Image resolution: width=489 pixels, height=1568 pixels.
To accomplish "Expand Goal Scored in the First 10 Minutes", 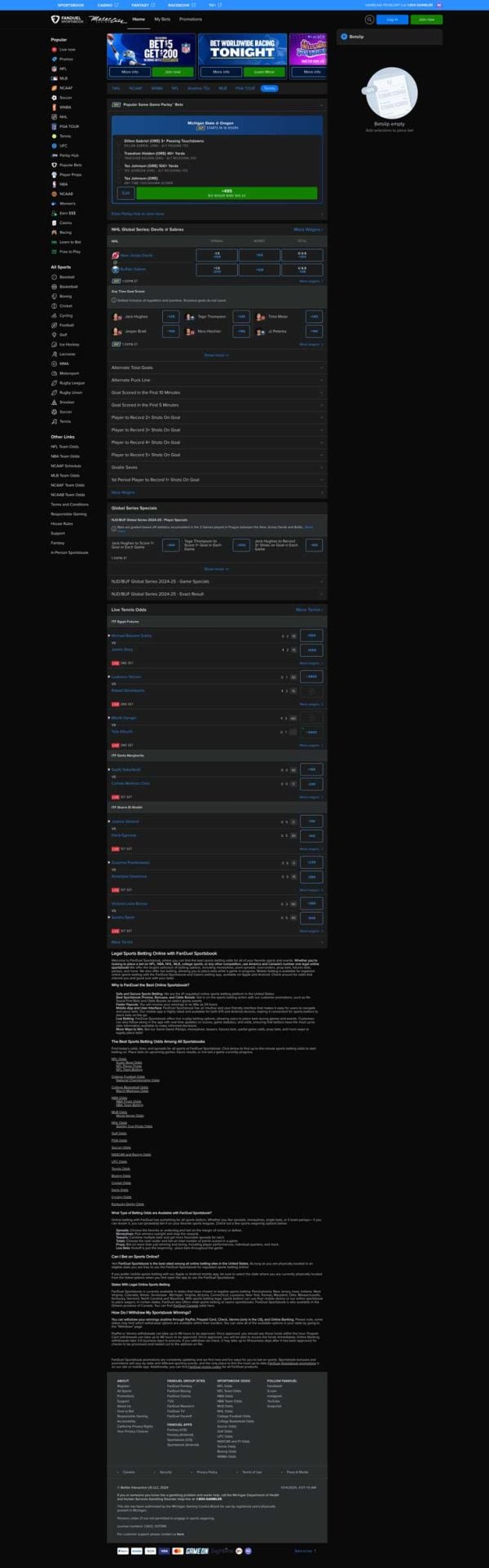I will click(217, 393).
